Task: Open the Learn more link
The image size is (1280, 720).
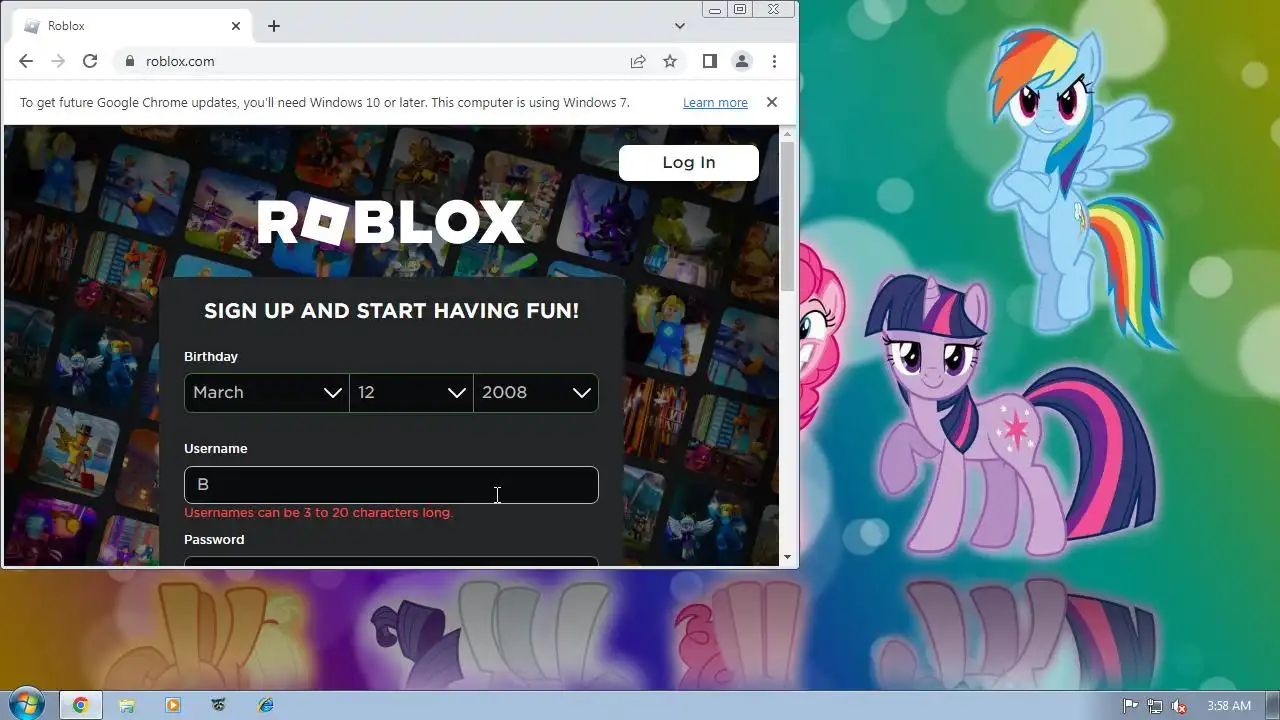Action: (x=715, y=103)
